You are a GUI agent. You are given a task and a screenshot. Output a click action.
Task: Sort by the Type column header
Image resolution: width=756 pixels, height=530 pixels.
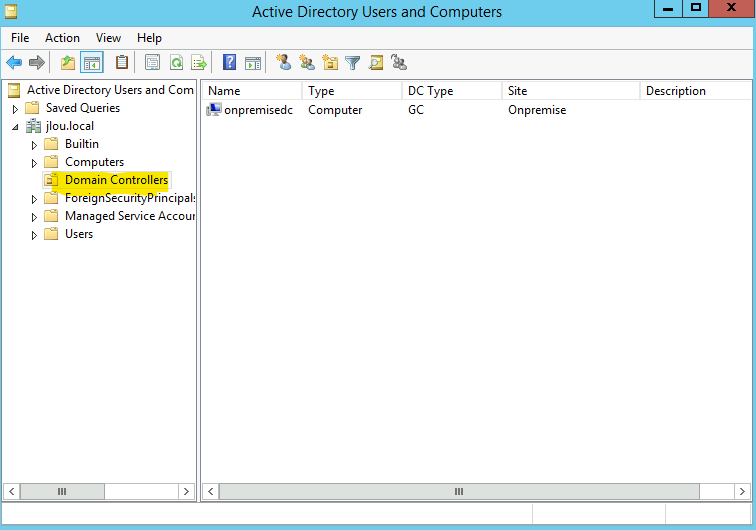pyautogui.click(x=352, y=91)
